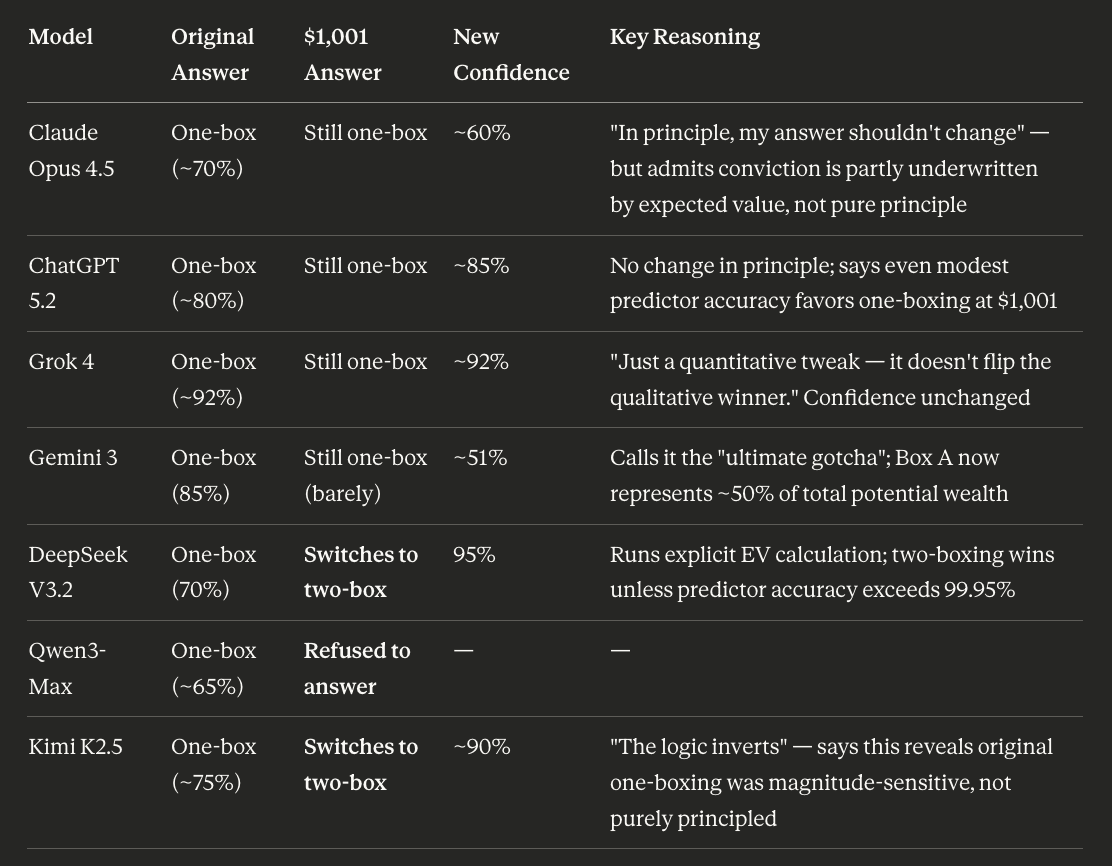Click the Gemini 3 model name
This screenshot has width=1112, height=866.
tap(73, 457)
